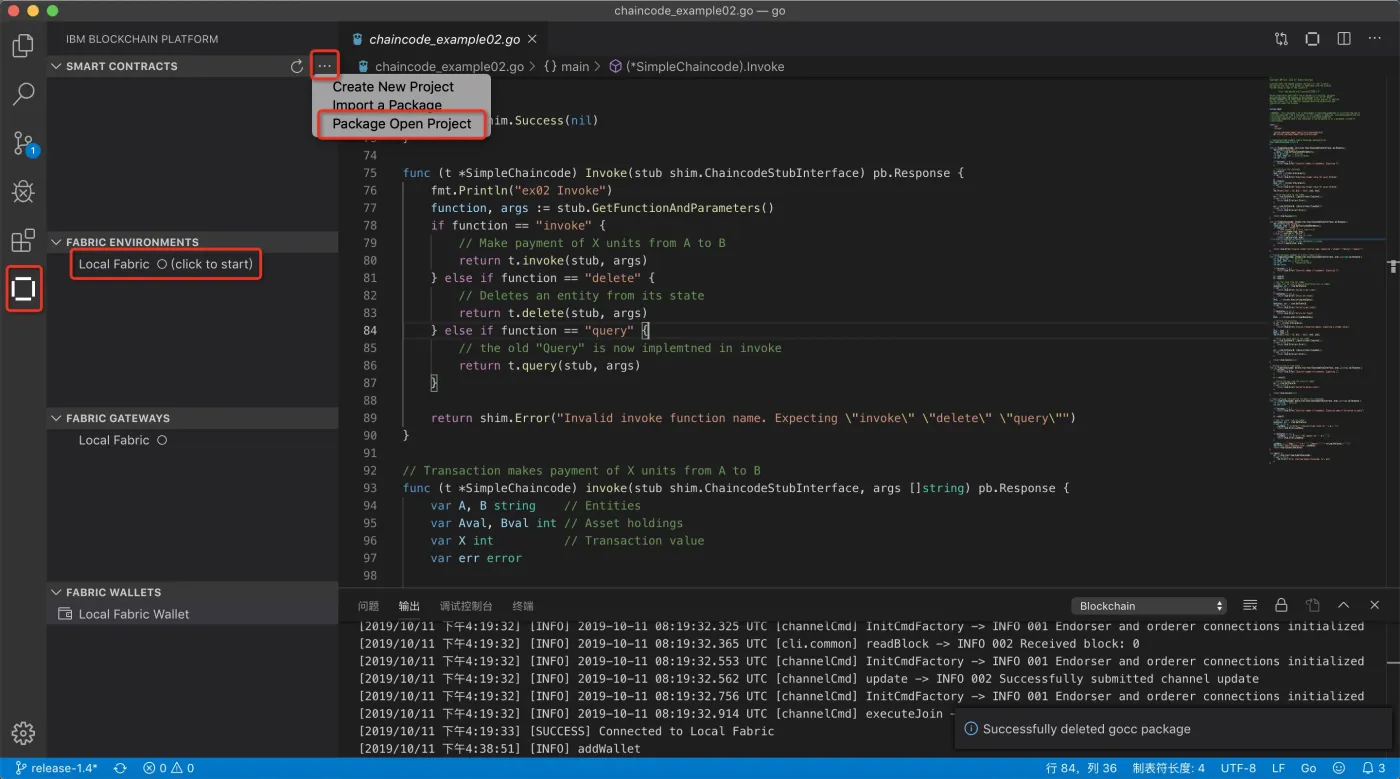Open editor more actions ellipsis
This screenshot has width=1400, height=779.
pyautogui.click(x=1375, y=40)
